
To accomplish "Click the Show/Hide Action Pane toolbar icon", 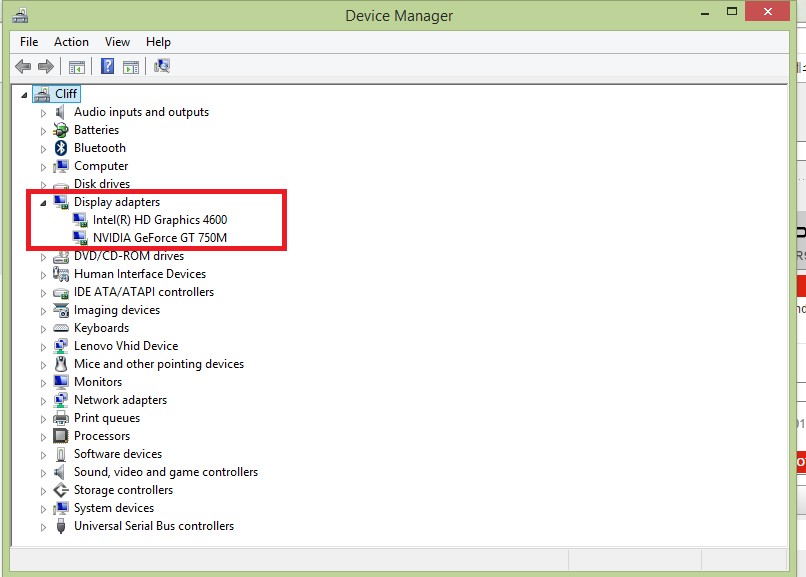I will click(x=131, y=67).
